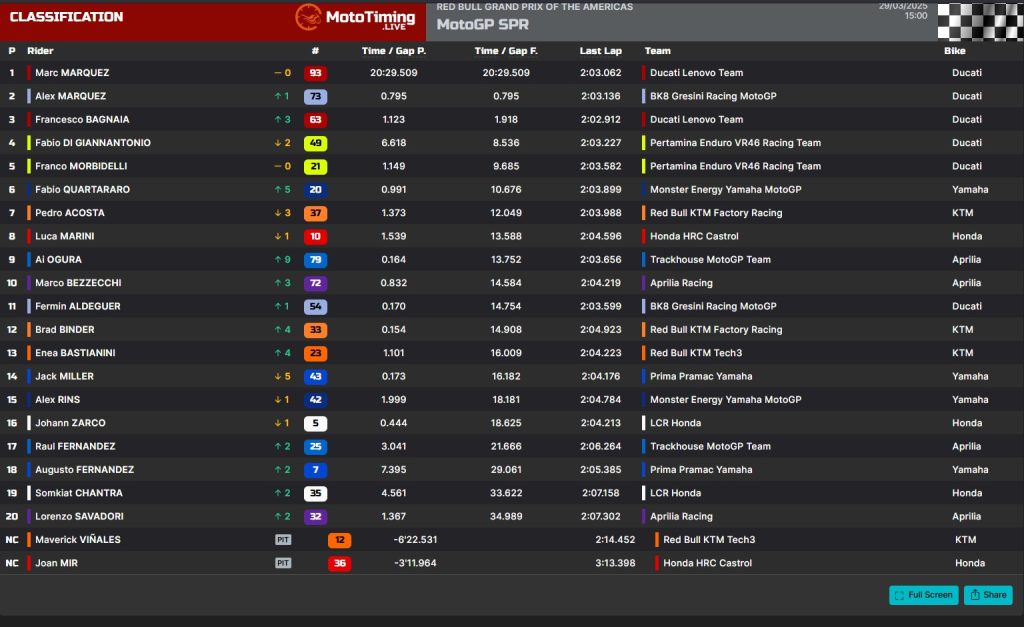Click the number 49 badge of Di Giannantonio
The height and width of the screenshot is (627, 1024).
pos(315,143)
